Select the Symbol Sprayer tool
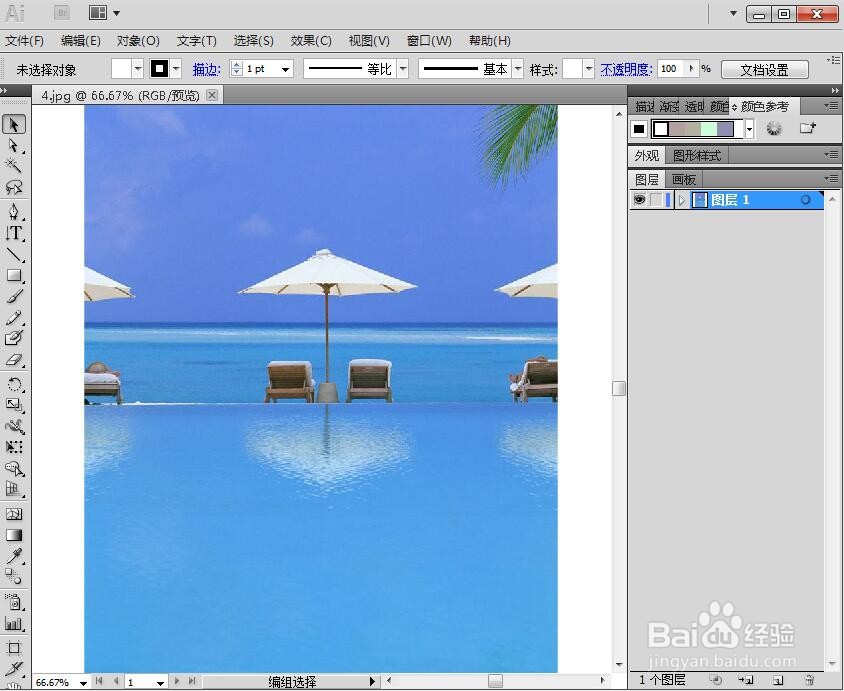Viewport: 844px width, 691px height. 14,602
